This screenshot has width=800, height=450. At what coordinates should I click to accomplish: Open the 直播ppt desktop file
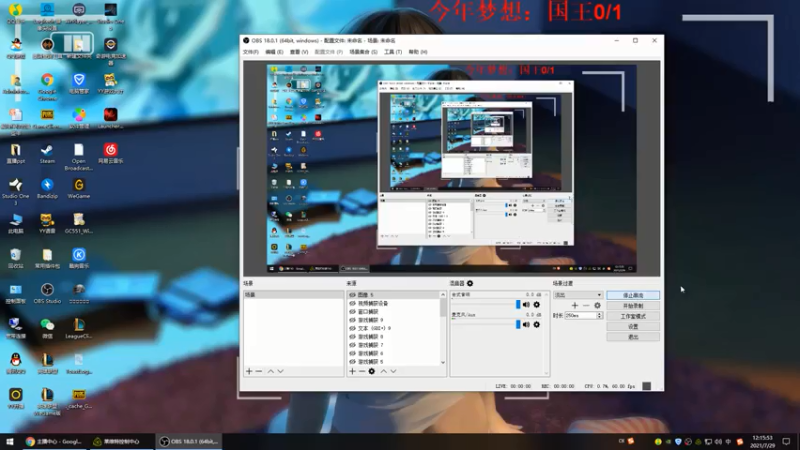click(x=15, y=154)
